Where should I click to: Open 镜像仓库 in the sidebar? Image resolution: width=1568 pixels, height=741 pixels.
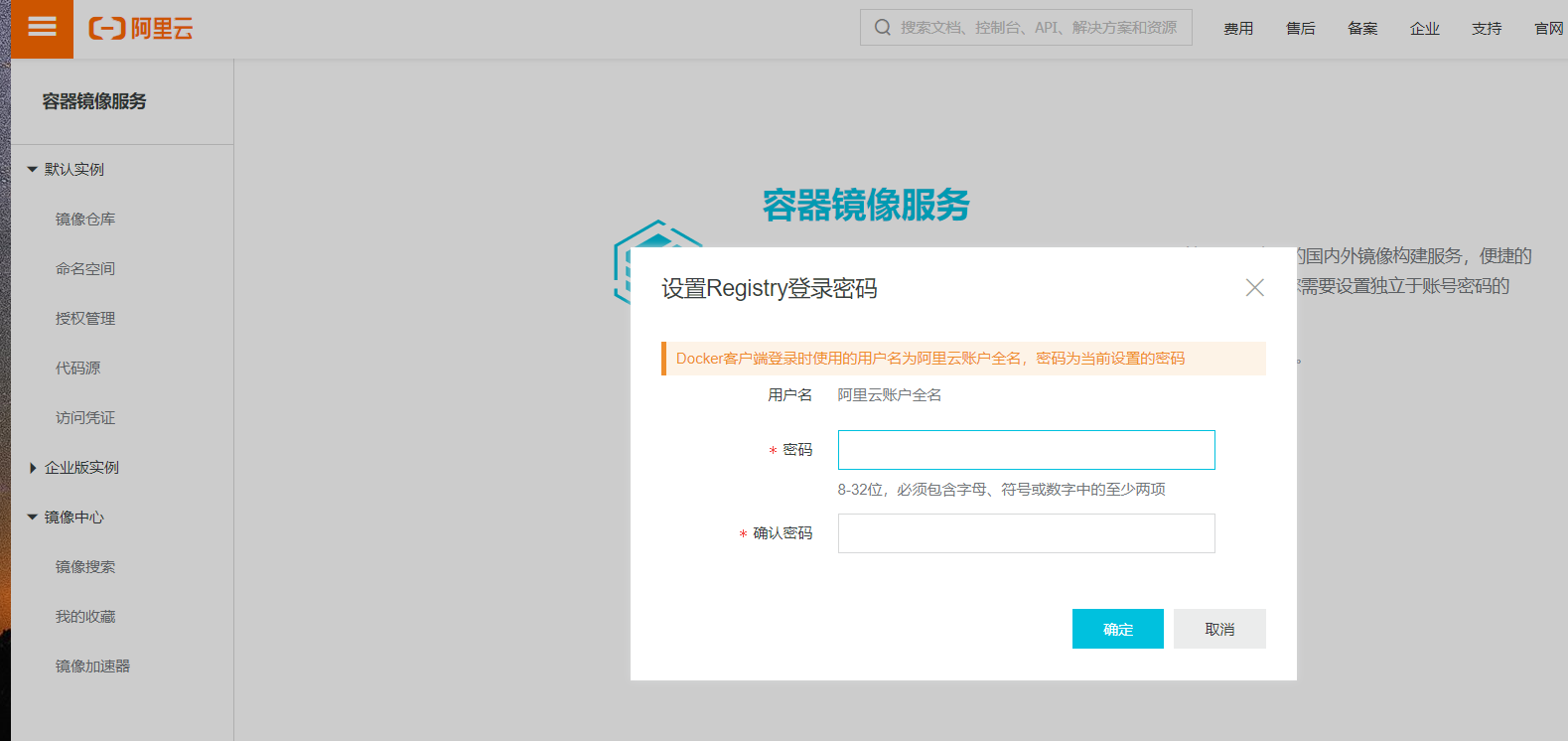coord(85,220)
